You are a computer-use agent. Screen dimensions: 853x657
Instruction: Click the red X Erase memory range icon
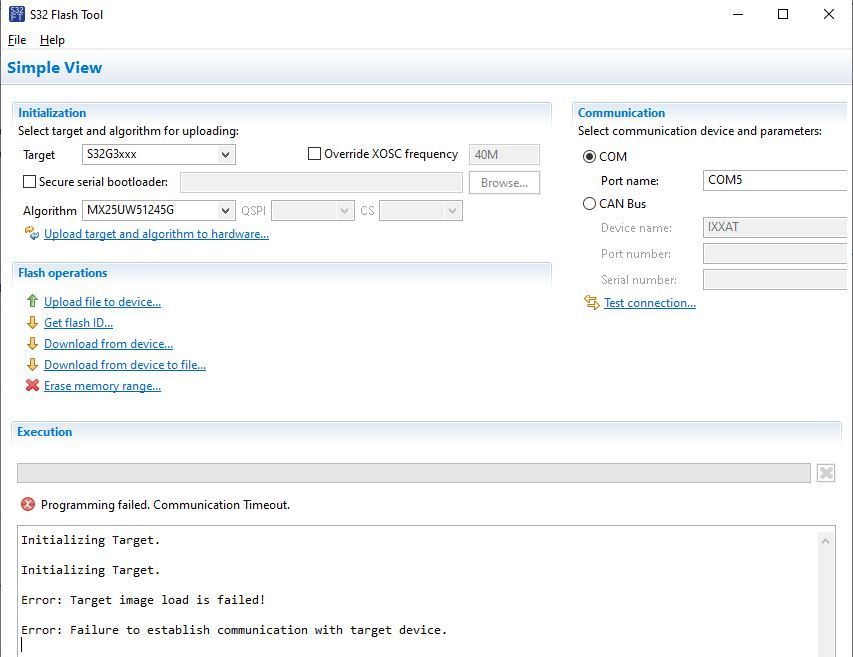click(x=33, y=385)
